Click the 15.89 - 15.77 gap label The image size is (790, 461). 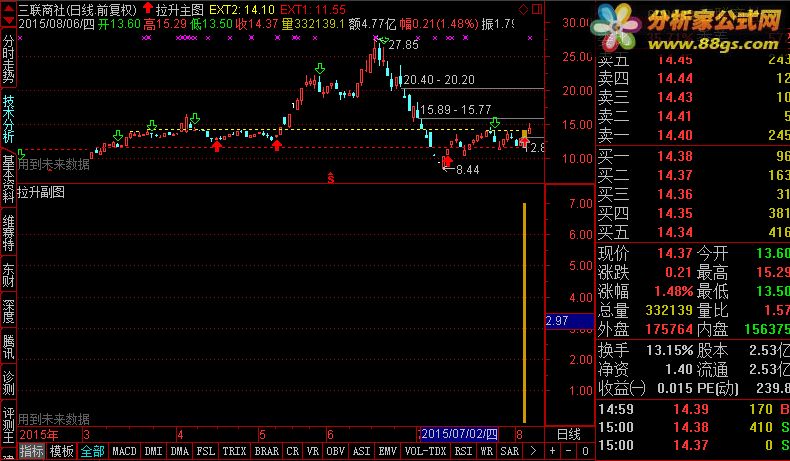pyautogui.click(x=455, y=110)
